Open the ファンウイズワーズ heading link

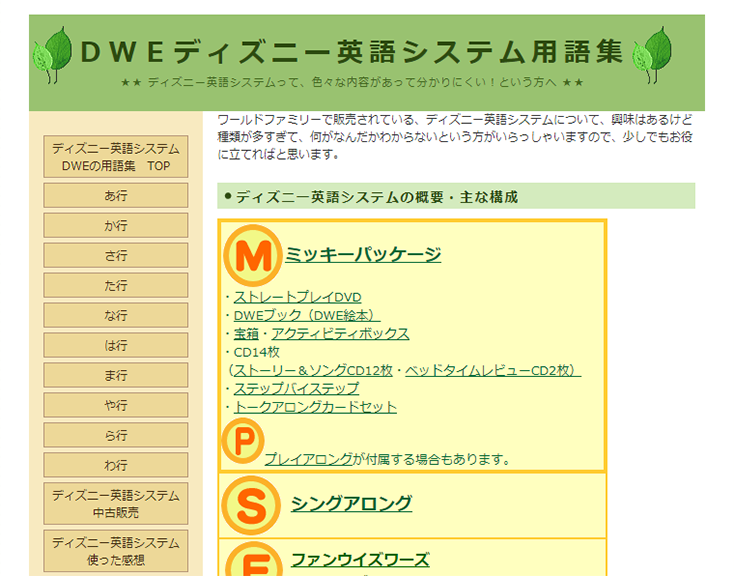(360, 560)
